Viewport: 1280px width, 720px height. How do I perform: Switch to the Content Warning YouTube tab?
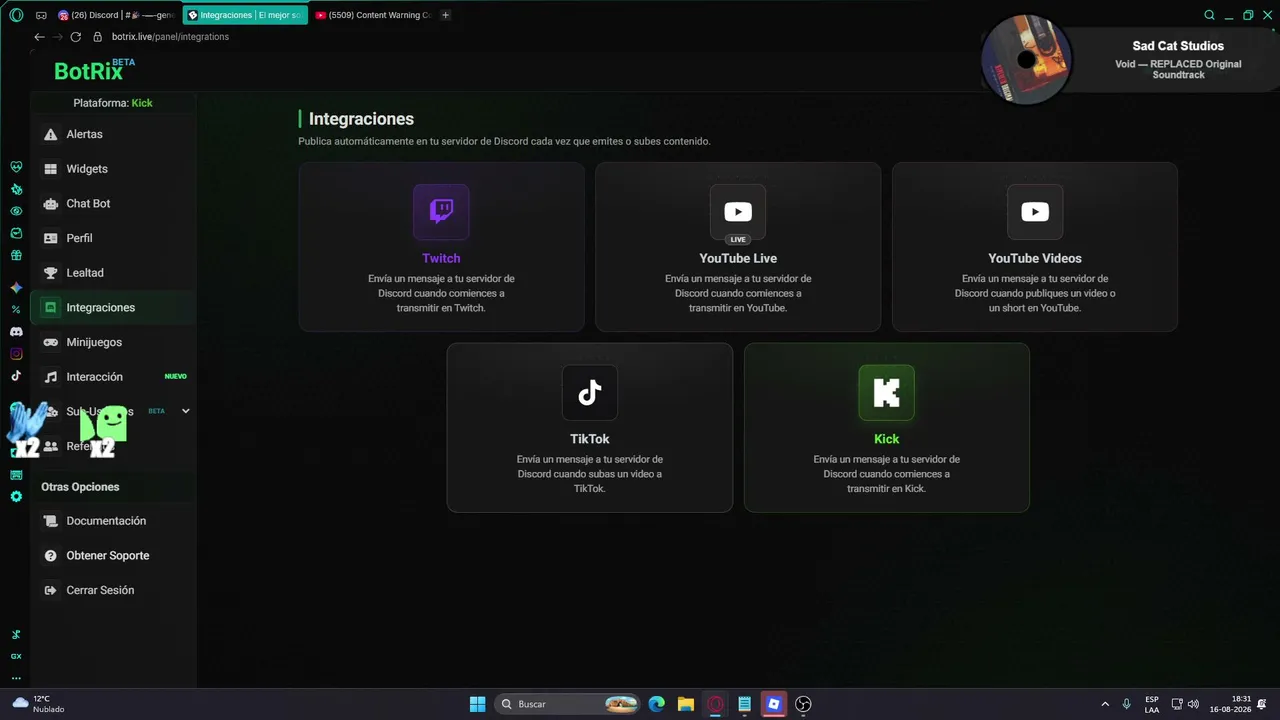pyautogui.click(x=372, y=15)
